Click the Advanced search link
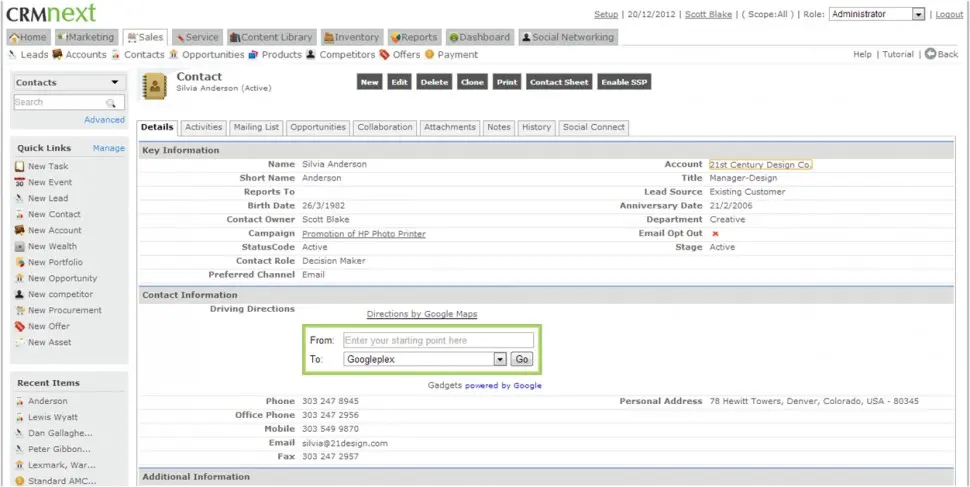This screenshot has width=970, height=487. tap(104, 120)
